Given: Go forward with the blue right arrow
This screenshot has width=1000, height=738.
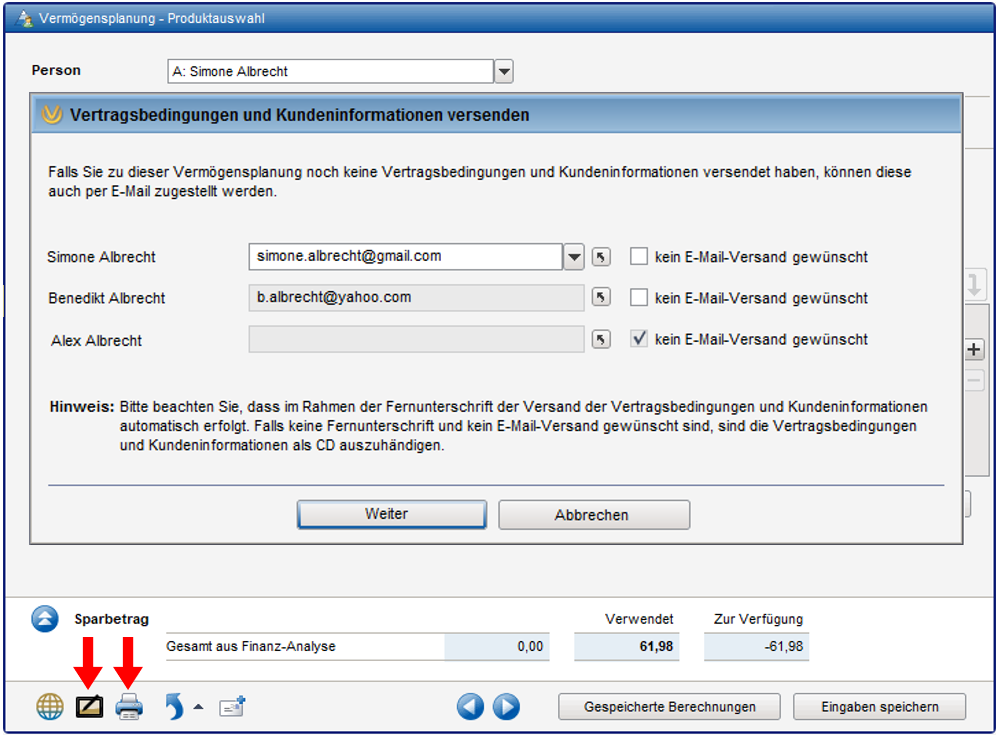Looking at the screenshot, I should (x=506, y=707).
